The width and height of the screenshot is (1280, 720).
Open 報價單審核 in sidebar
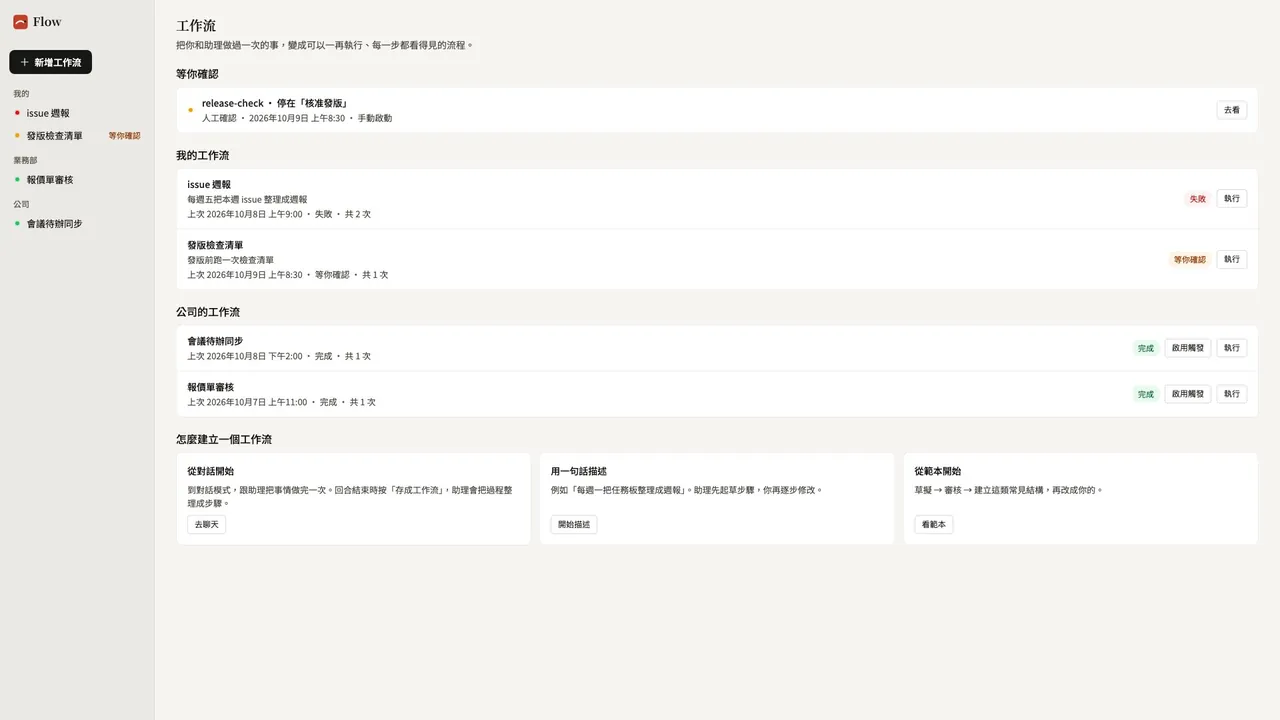[77, 179]
